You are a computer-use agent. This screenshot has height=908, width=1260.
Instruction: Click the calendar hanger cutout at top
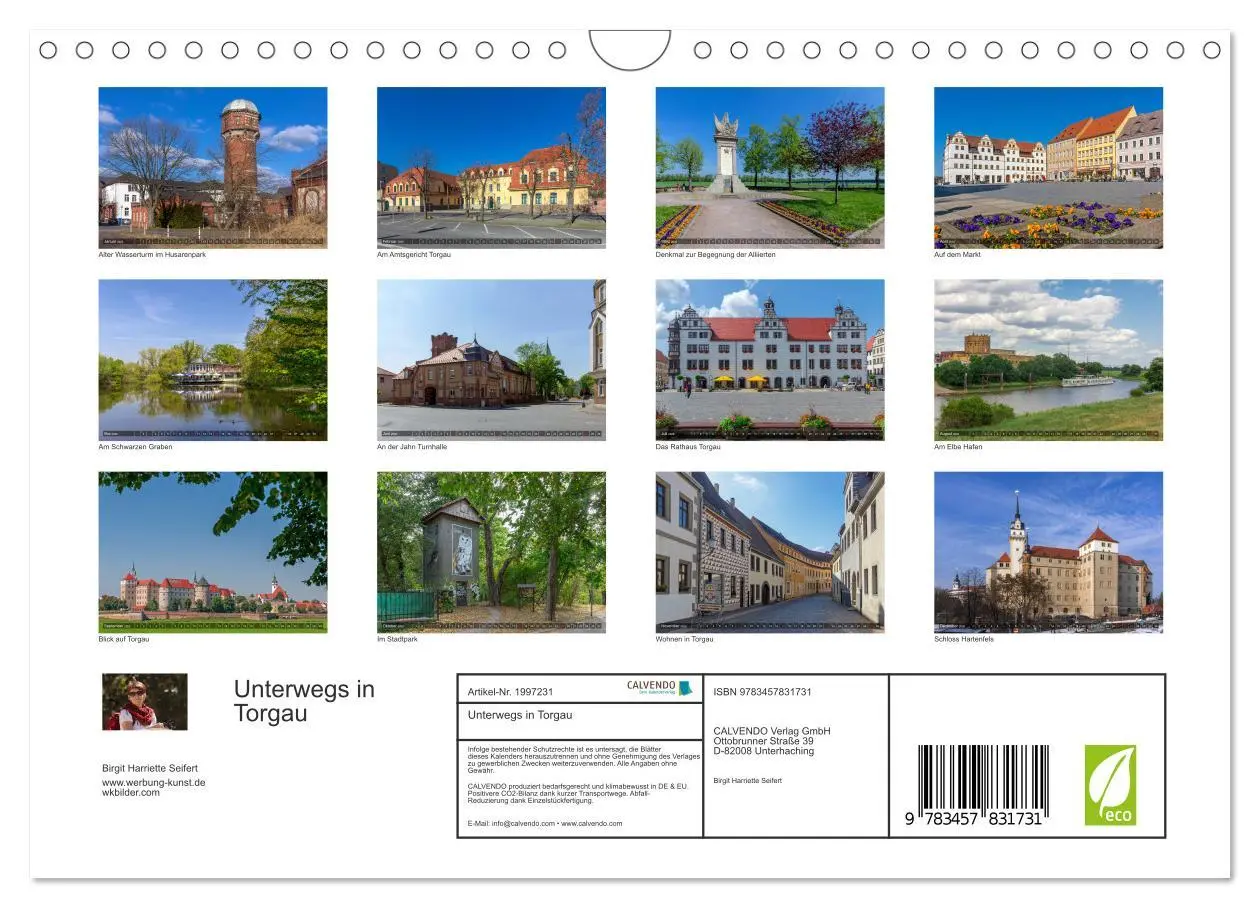coord(630,50)
